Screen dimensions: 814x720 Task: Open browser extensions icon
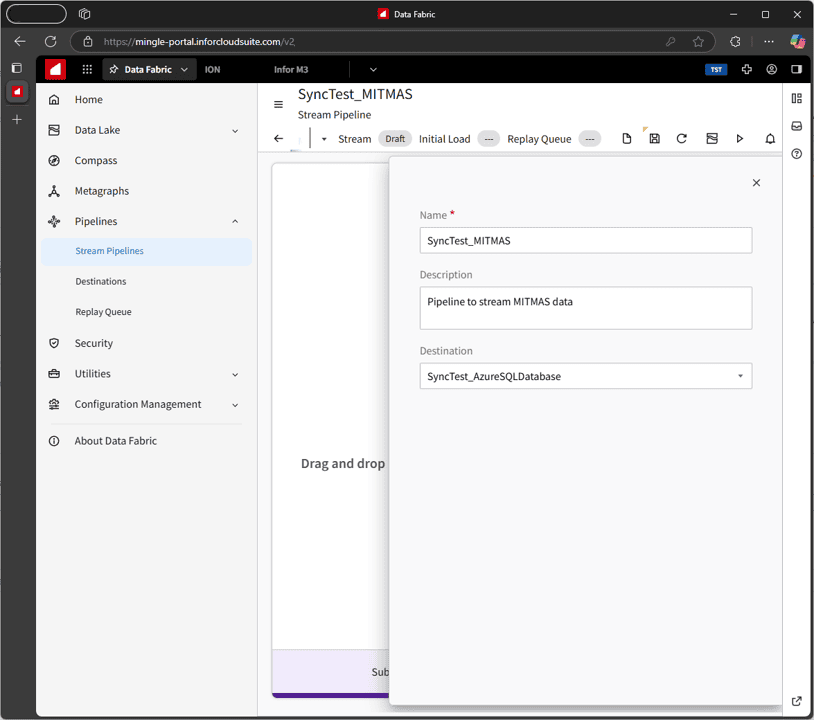pyautogui.click(x=735, y=42)
